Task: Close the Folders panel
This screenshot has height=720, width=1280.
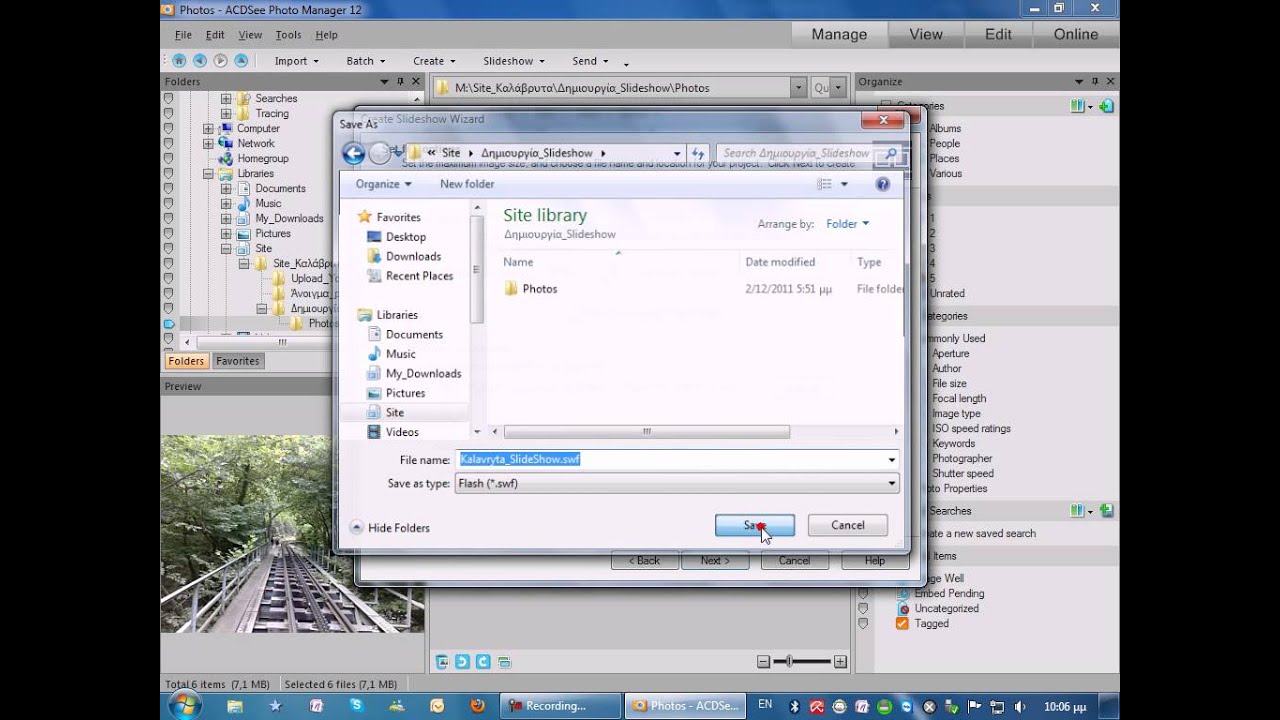Action: [x=414, y=82]
